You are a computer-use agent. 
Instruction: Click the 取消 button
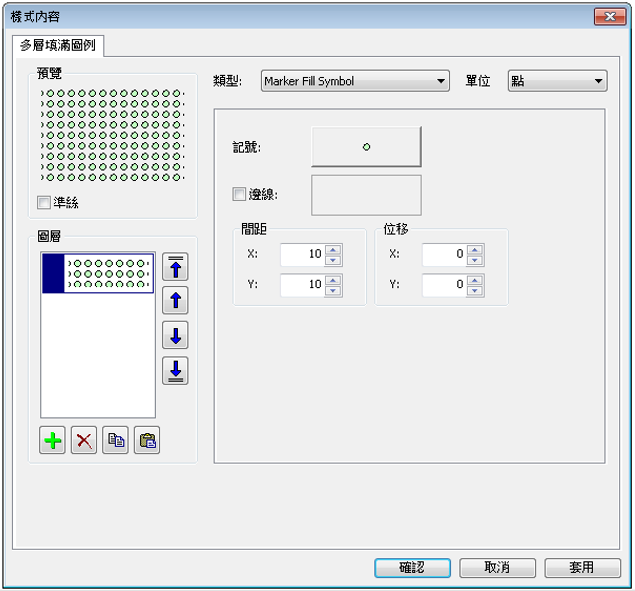pos(497,568)
